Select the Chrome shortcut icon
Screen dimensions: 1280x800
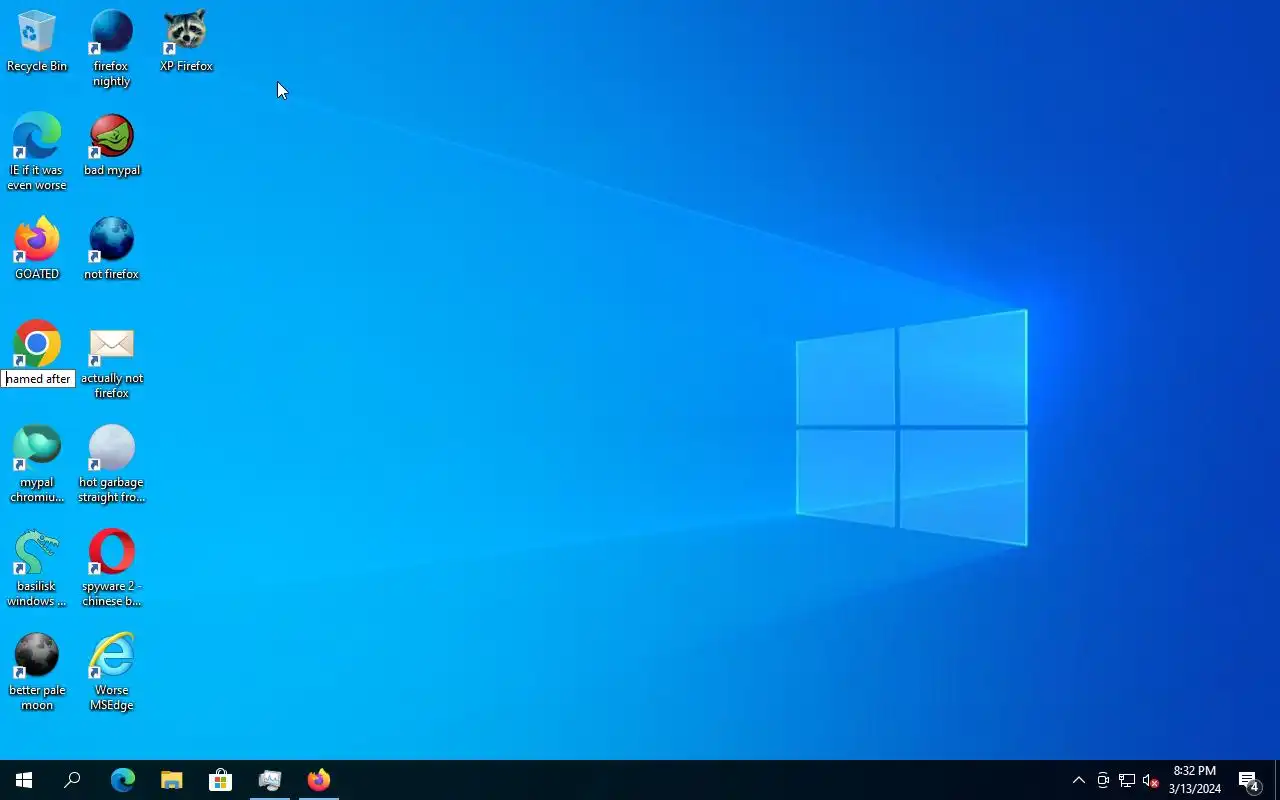[x=37, y=344]
